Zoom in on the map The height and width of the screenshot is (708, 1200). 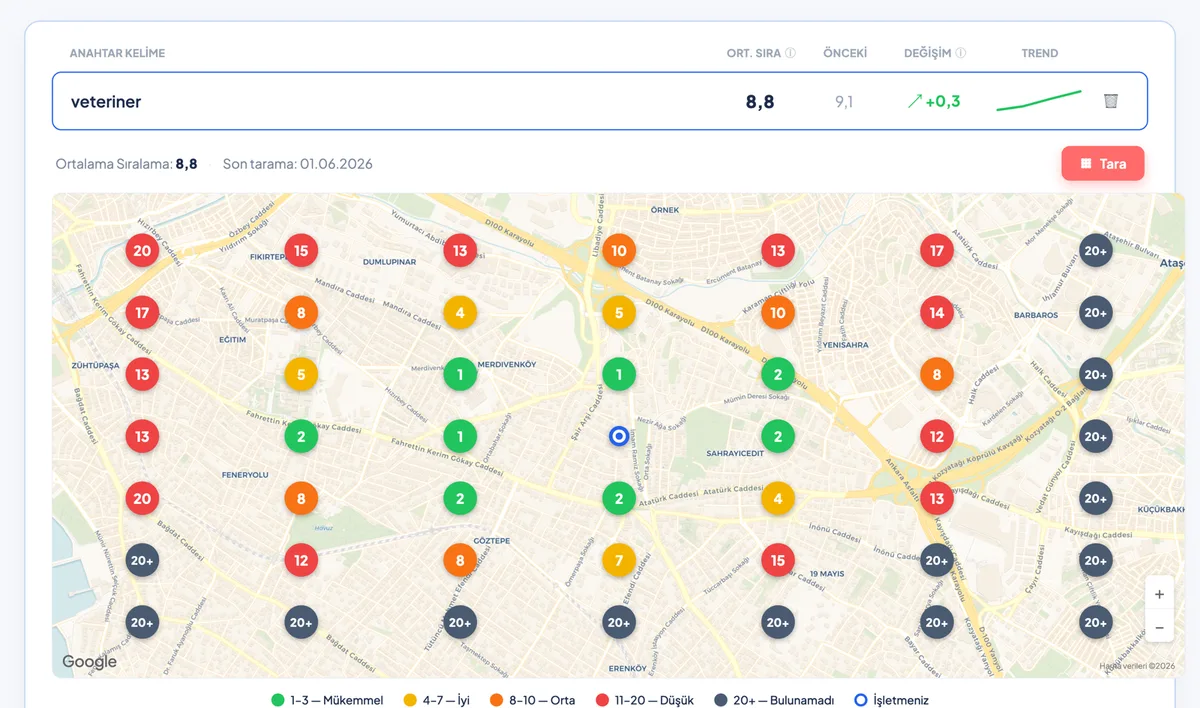click(1159, 594)
